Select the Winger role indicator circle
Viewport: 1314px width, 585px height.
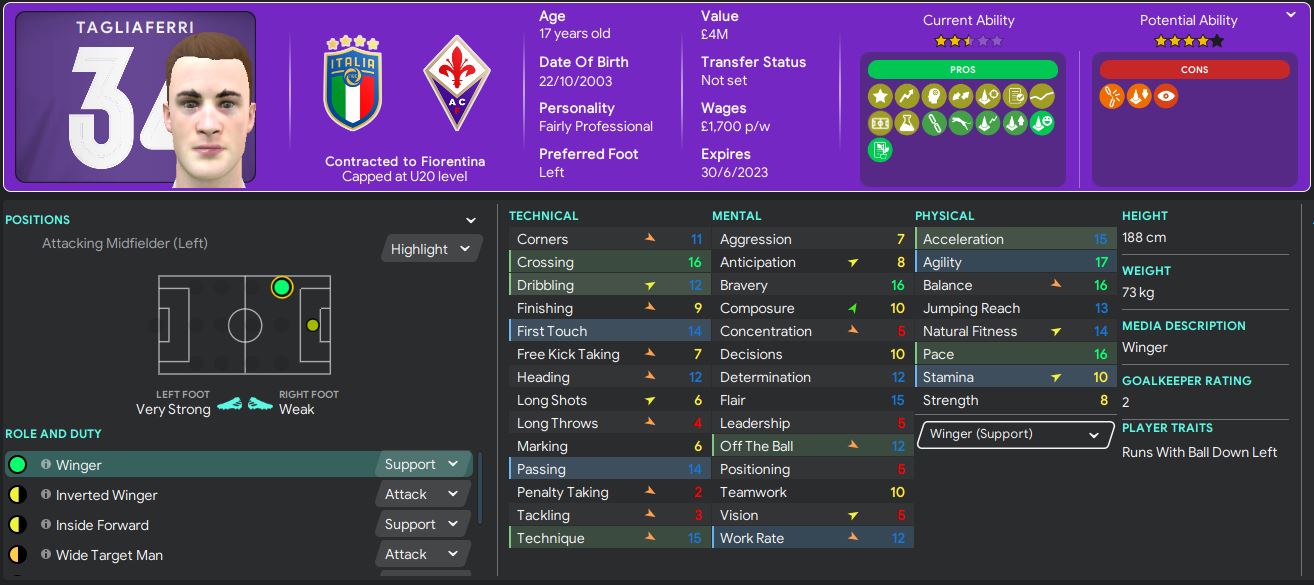[x=17, y=465]
